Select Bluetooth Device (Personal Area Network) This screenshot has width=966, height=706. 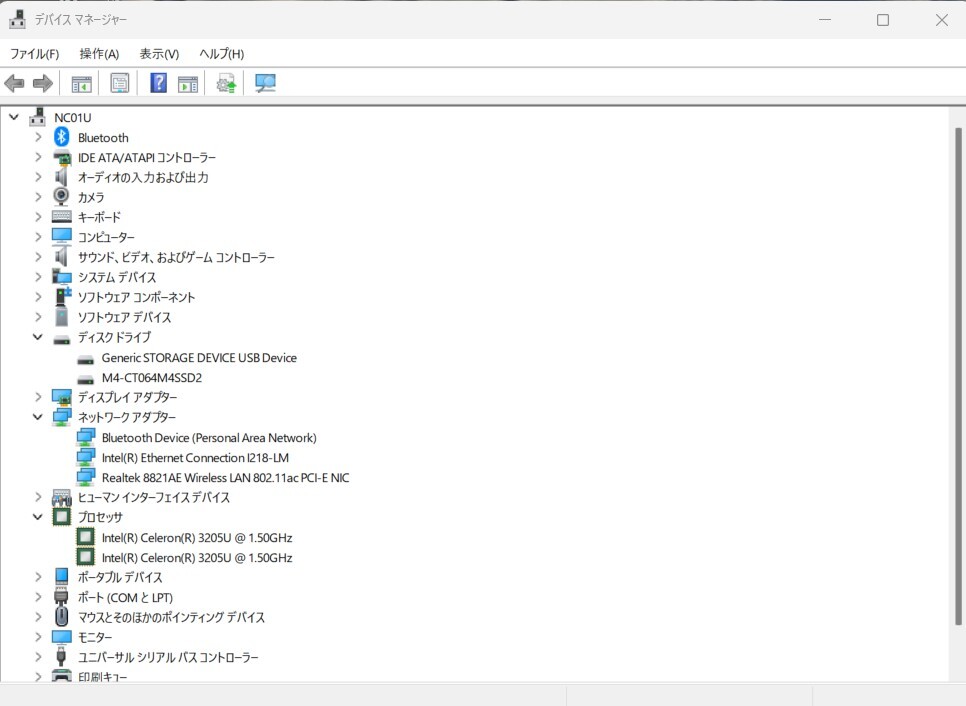pos(209,438)
